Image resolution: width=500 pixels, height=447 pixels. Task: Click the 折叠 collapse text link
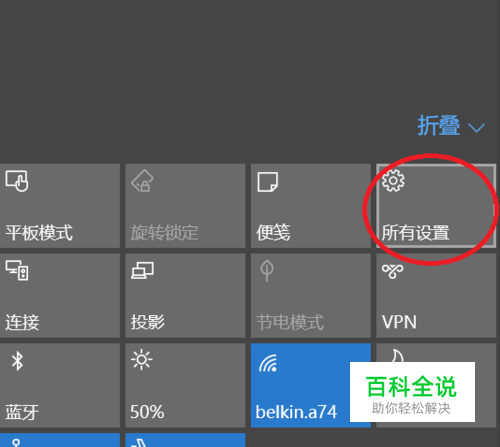coord(439,125)
